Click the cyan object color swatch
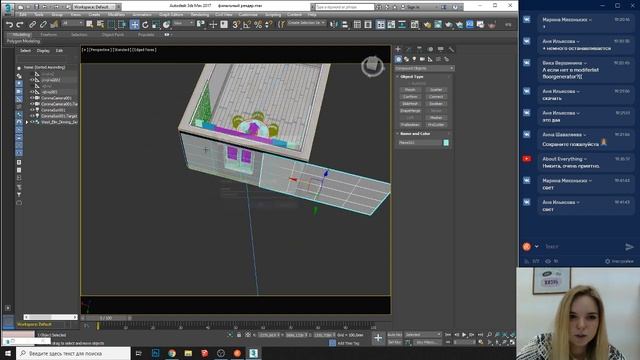This screenshot has height=360, width=640. (446, 142)
